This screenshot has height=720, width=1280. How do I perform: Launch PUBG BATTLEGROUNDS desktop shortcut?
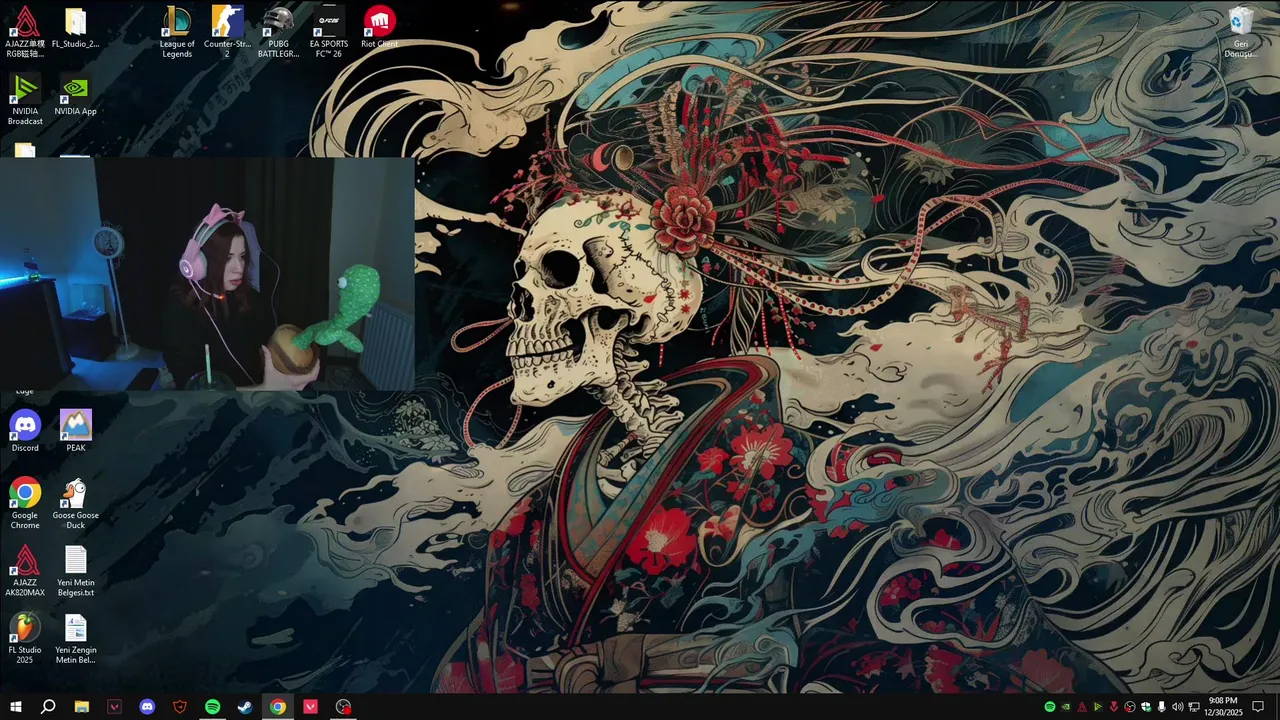278,32
